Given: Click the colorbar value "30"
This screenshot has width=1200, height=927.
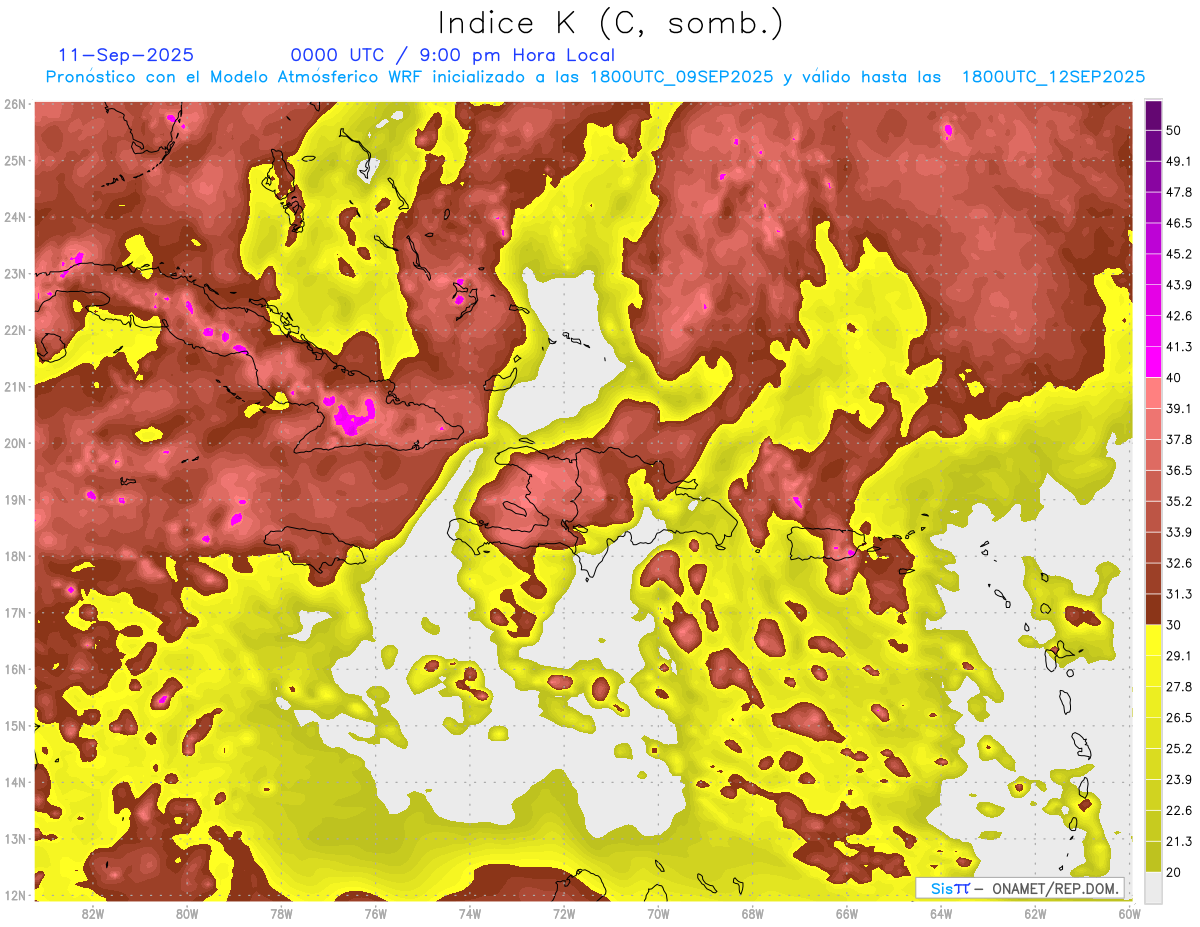Looking at the screenshot, I should pos(1173,625).
